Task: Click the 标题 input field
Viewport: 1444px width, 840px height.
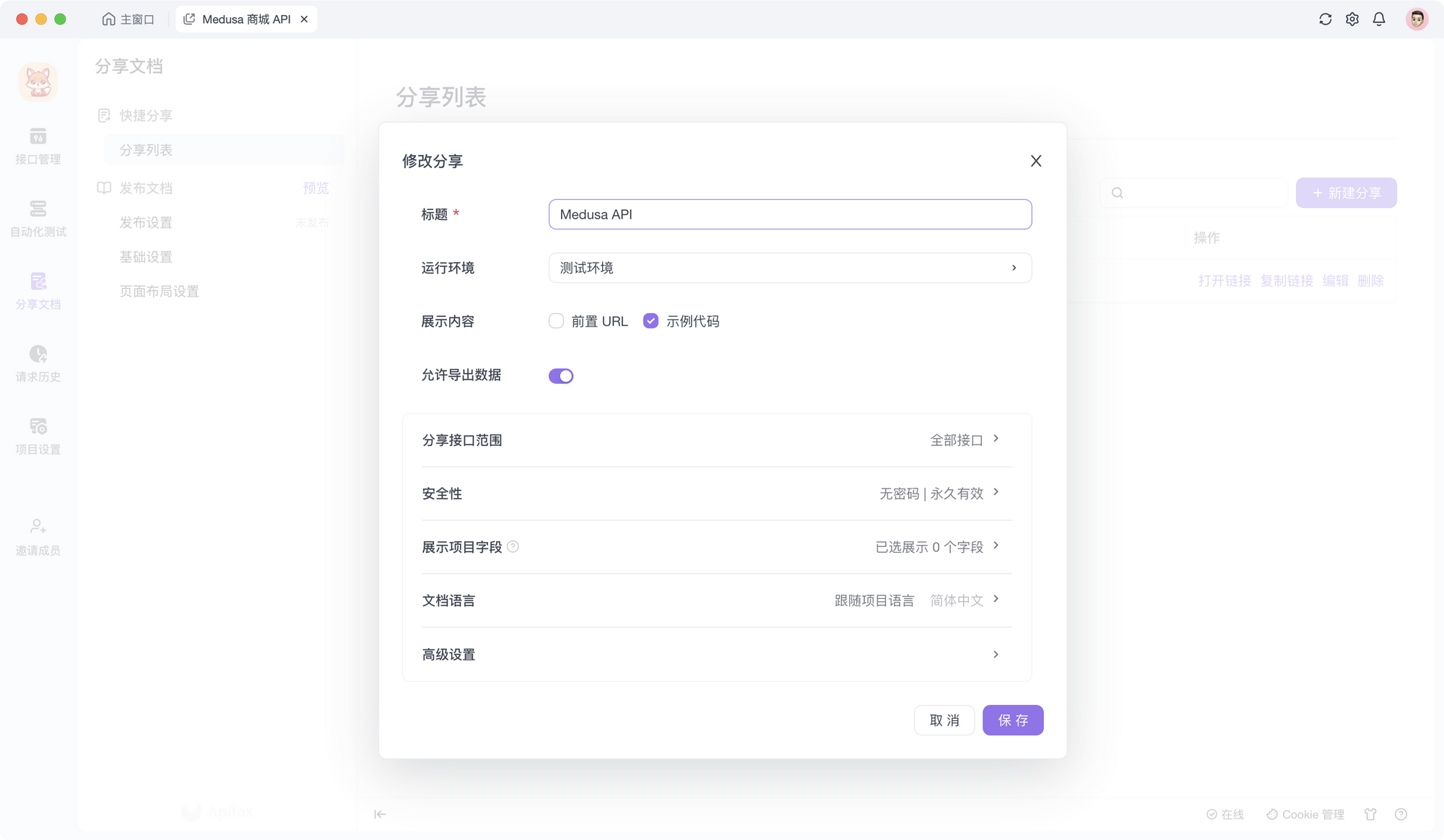Action: point(790,214)
